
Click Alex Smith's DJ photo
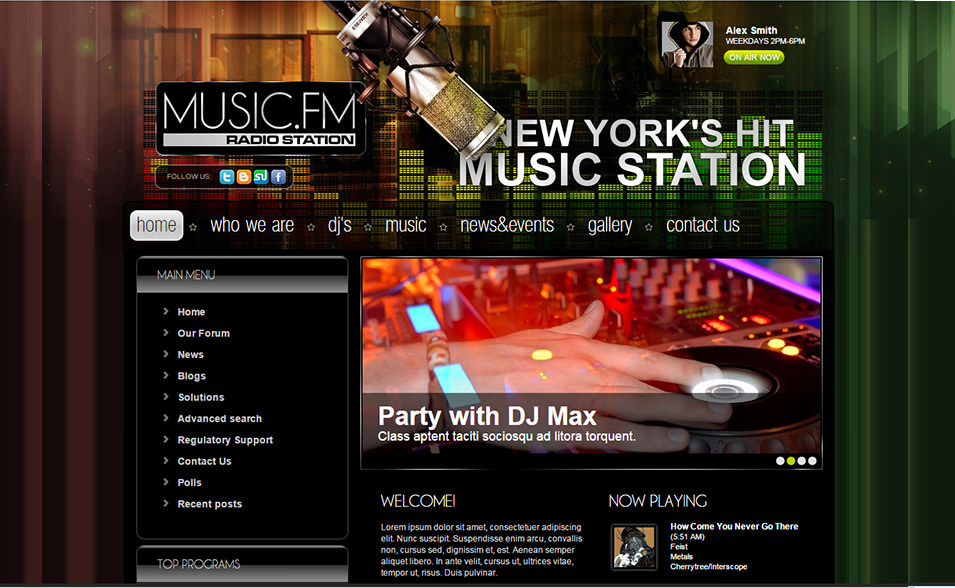coord(687,44)
